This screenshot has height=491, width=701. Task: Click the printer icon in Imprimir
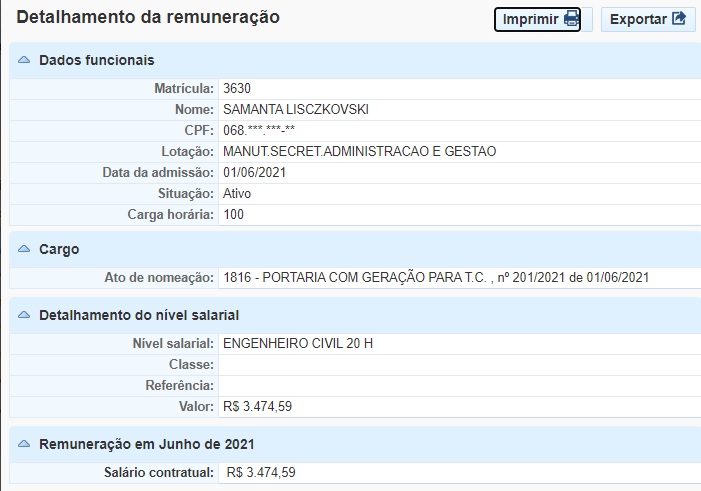click(571, 19)
